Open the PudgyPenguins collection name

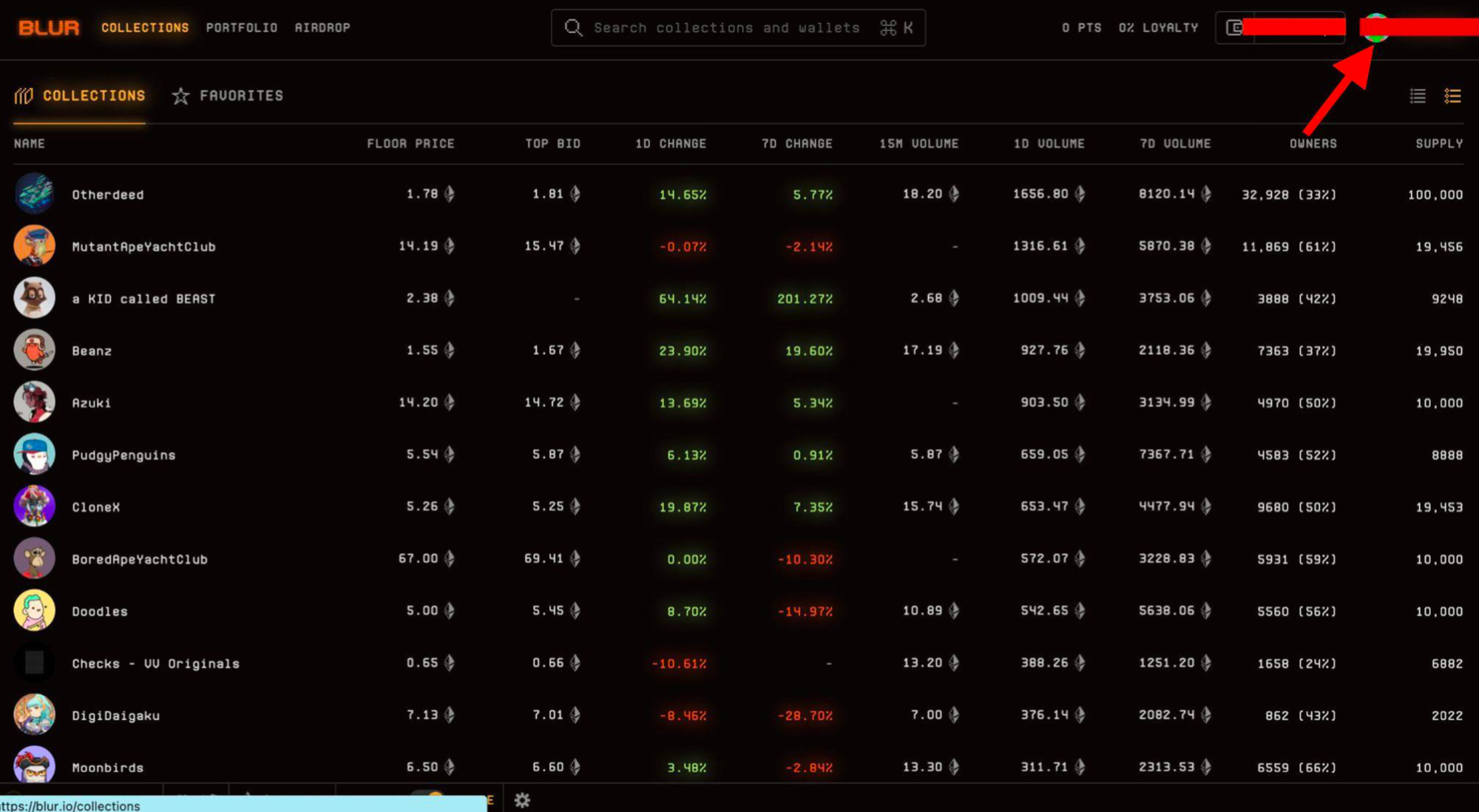tap(124, 455)
